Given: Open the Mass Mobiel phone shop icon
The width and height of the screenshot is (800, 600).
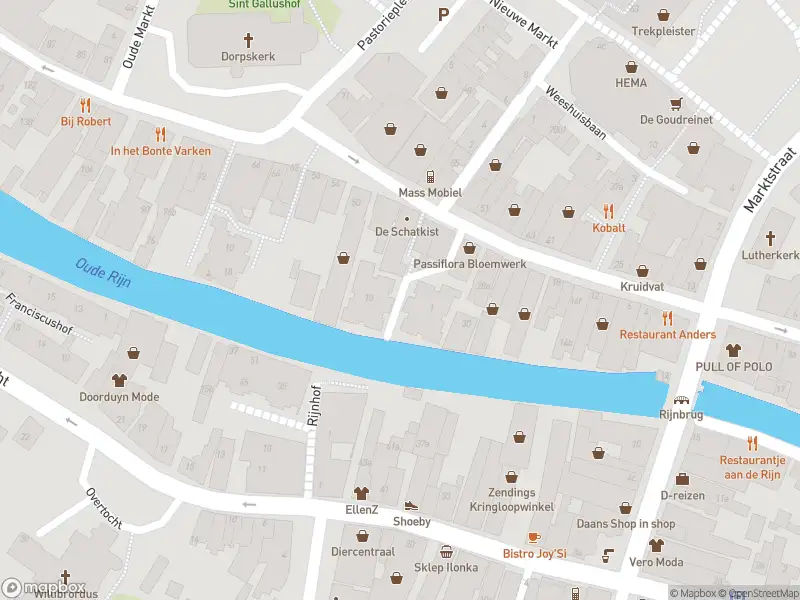Looking at the screenshot, I should [431, 177].
